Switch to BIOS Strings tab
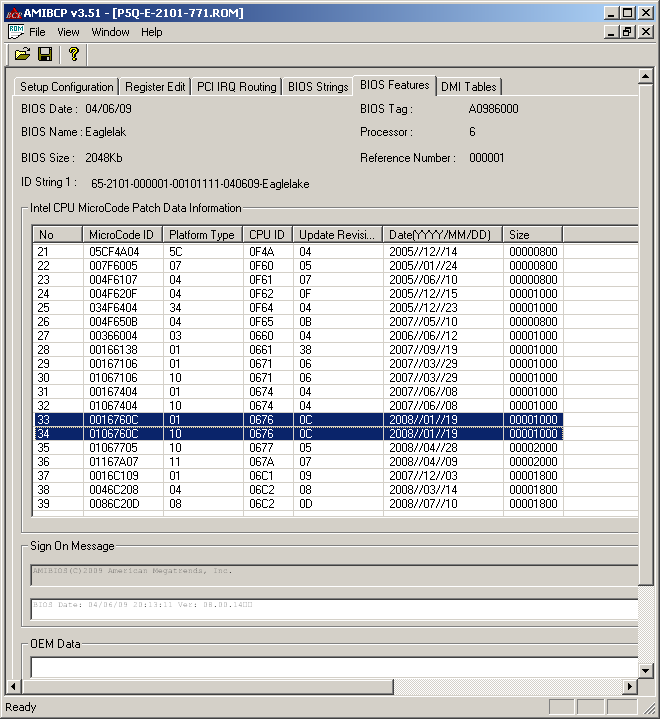 tap(318, 87)
